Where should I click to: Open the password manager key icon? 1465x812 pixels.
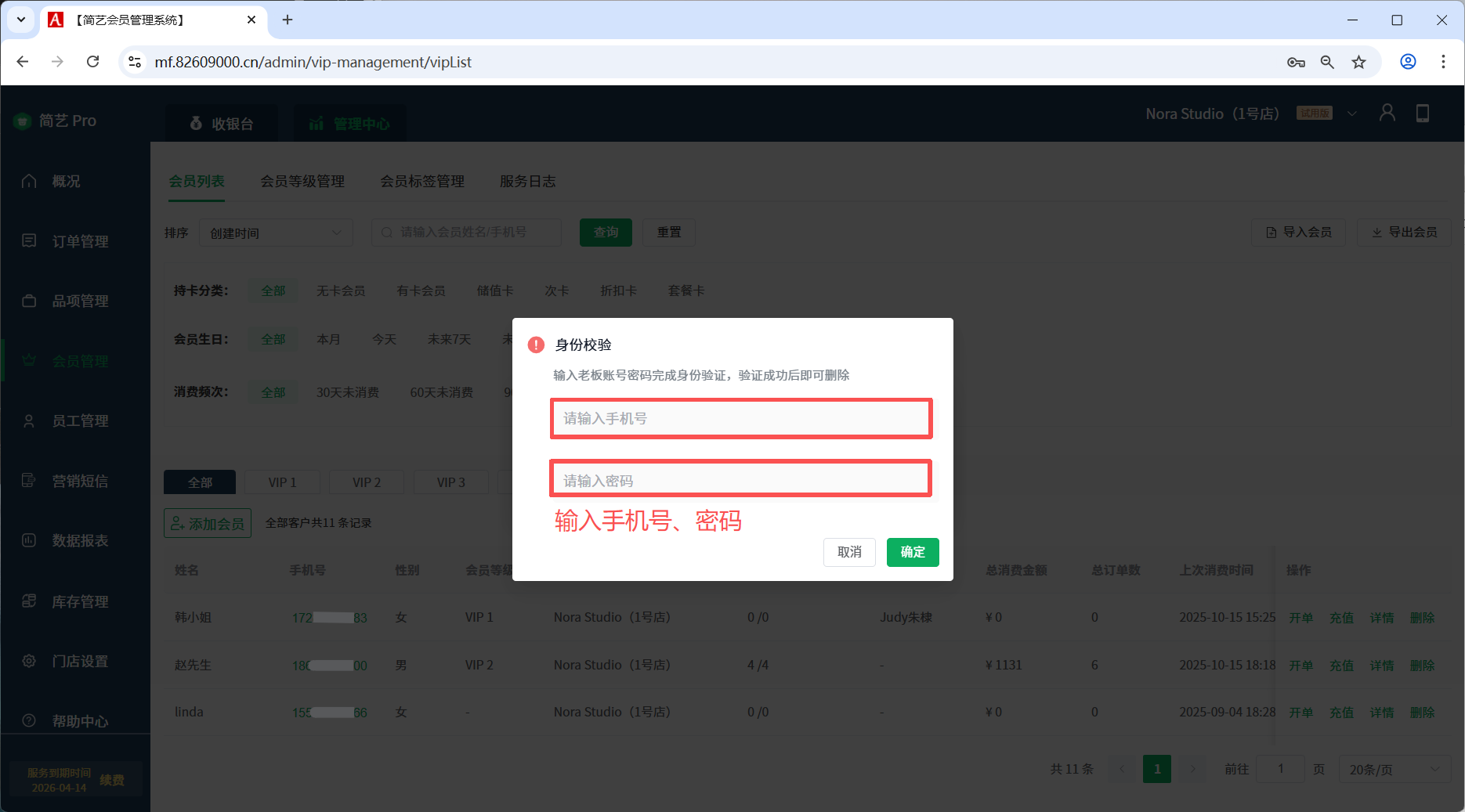(x=1296, y=62)
